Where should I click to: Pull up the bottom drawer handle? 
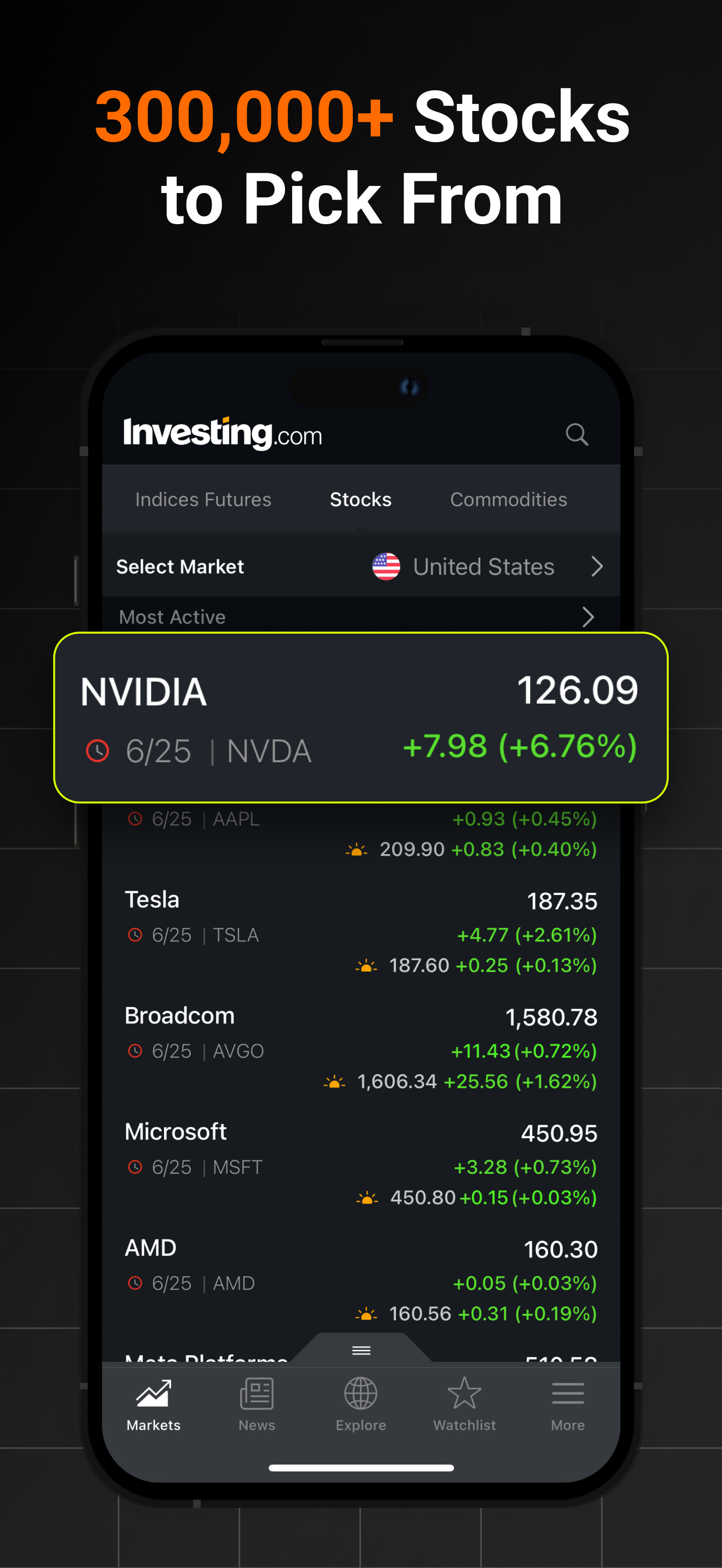tap(362, 1350)
